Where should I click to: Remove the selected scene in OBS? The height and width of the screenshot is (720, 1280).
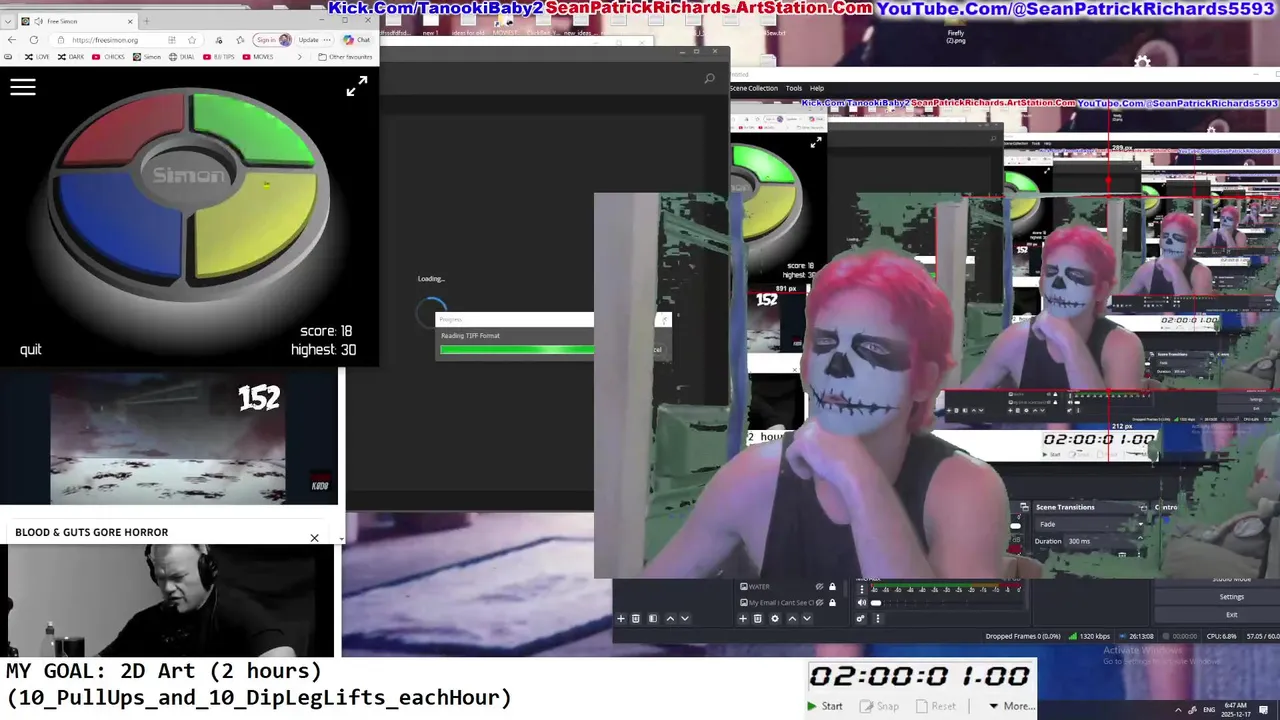[x=636, y=618]
